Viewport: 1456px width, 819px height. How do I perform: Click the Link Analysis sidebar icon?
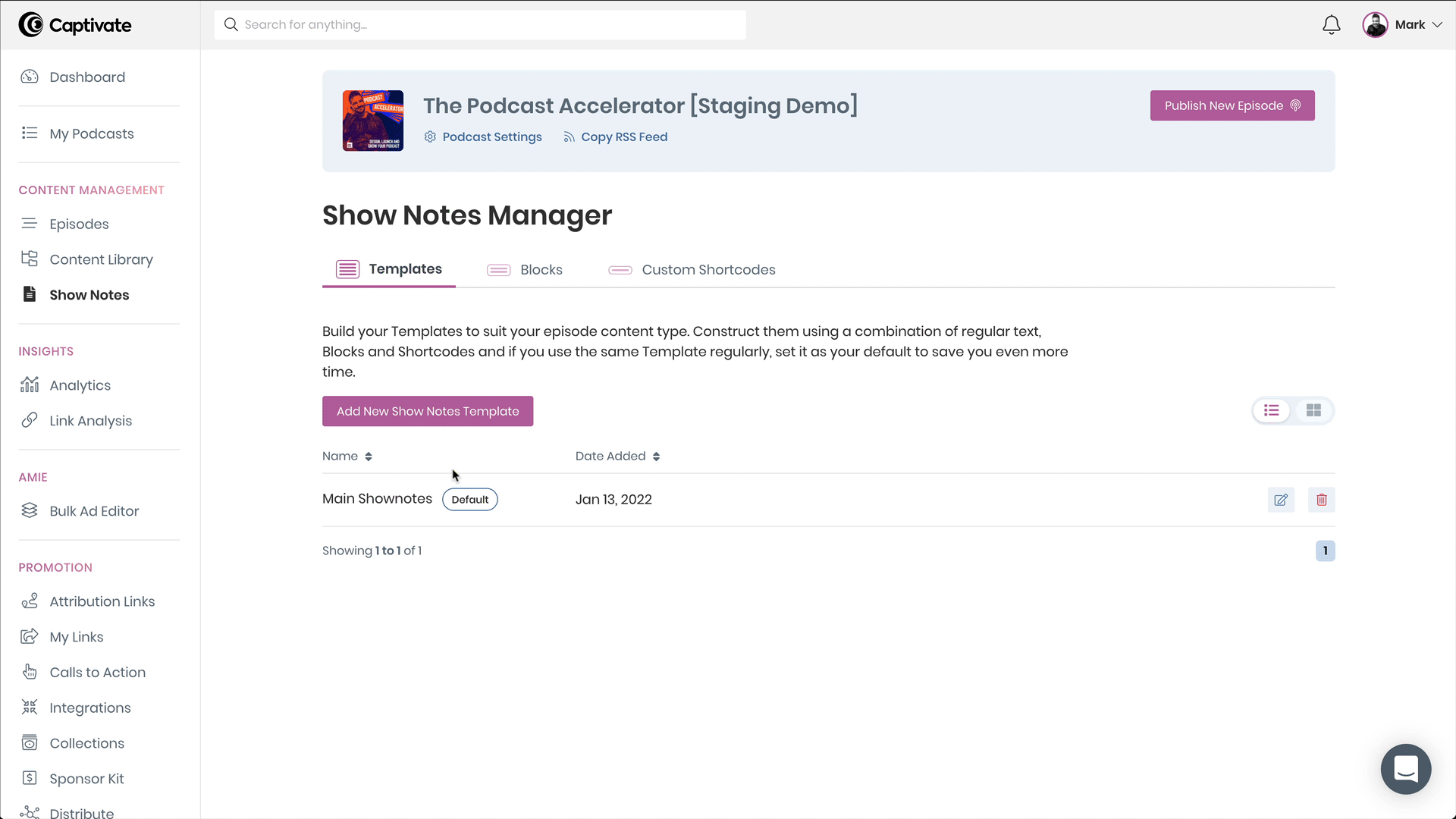29,420
